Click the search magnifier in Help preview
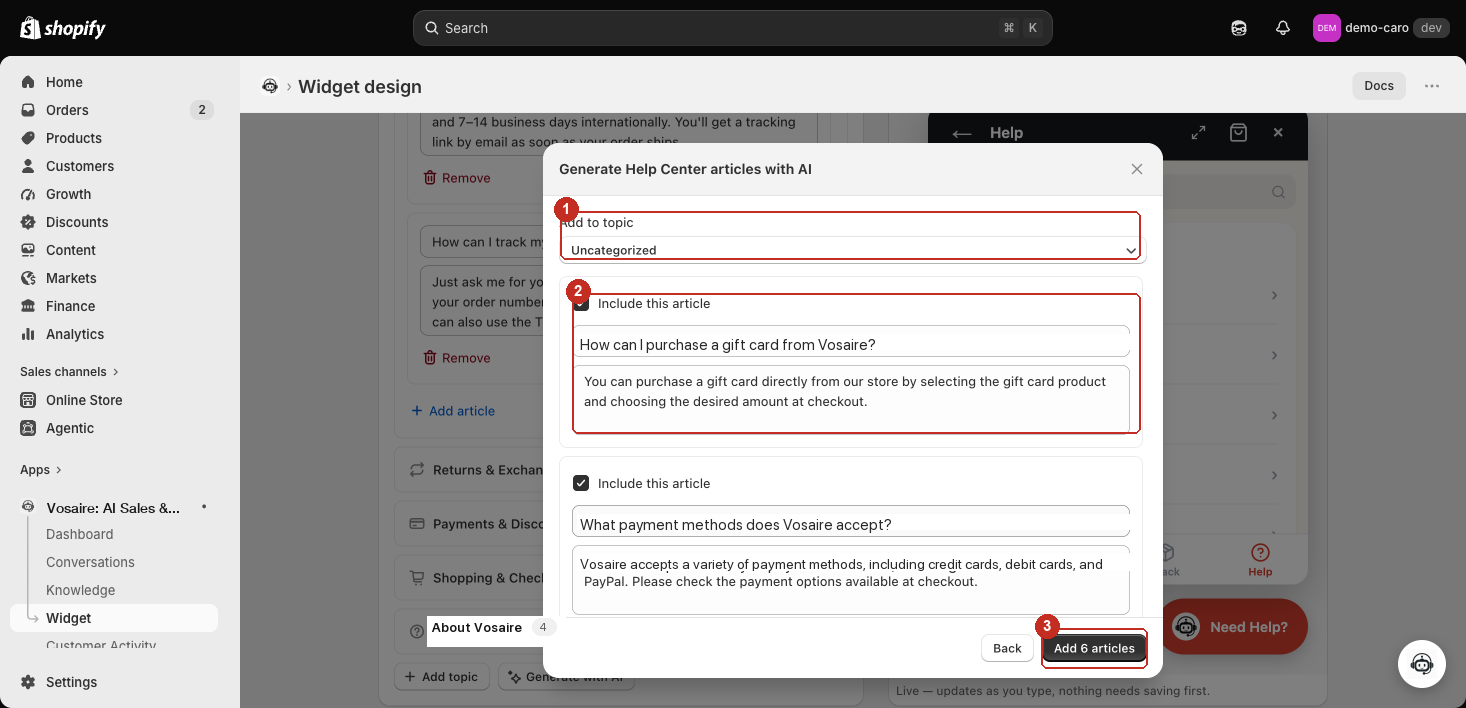Viewport: 1466px width, 708px height. click(1278, 192)
